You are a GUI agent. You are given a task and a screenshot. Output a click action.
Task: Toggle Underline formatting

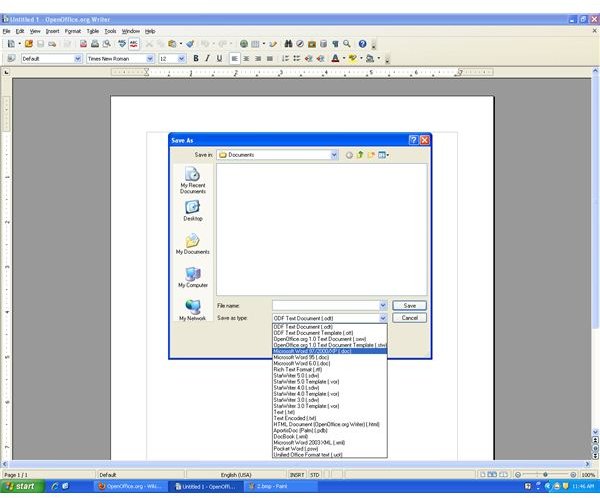pyautogui.click(x=219, y=59)
